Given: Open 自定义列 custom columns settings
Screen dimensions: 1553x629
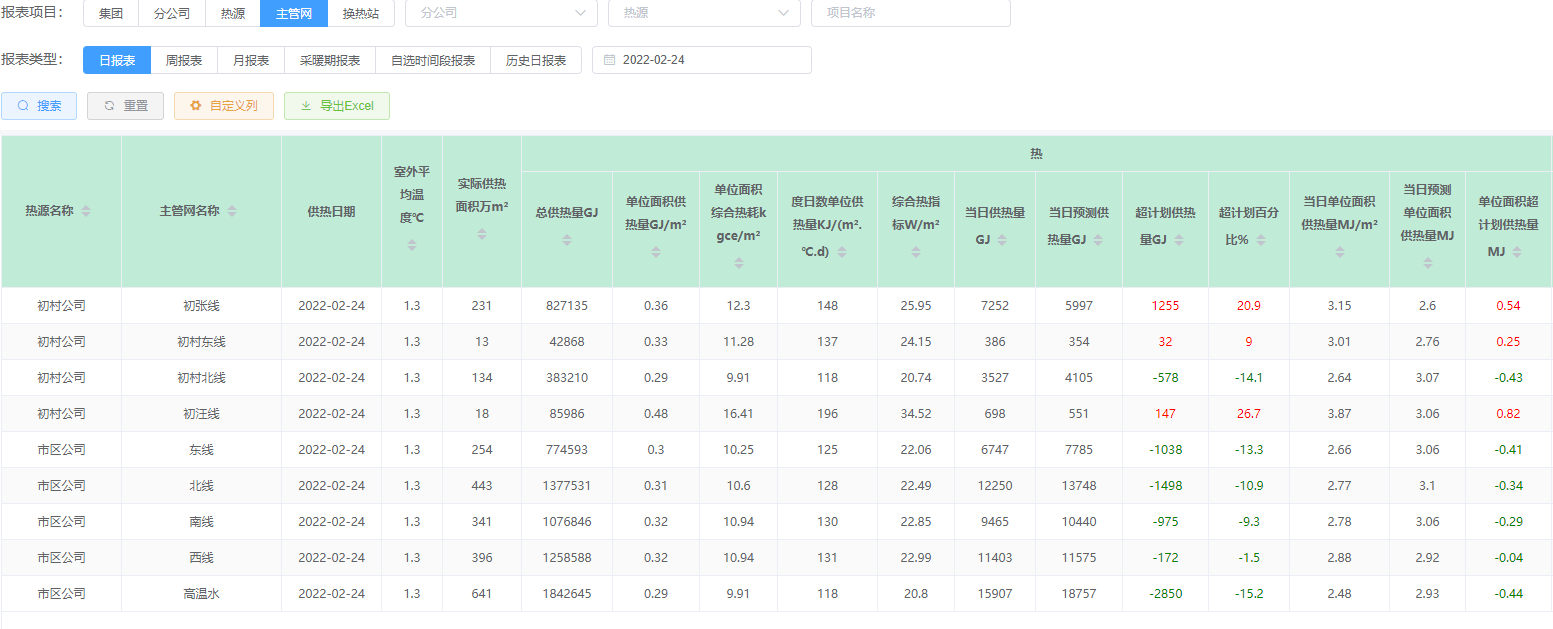Looking at the screenshot, I should [x=224, y=106].
